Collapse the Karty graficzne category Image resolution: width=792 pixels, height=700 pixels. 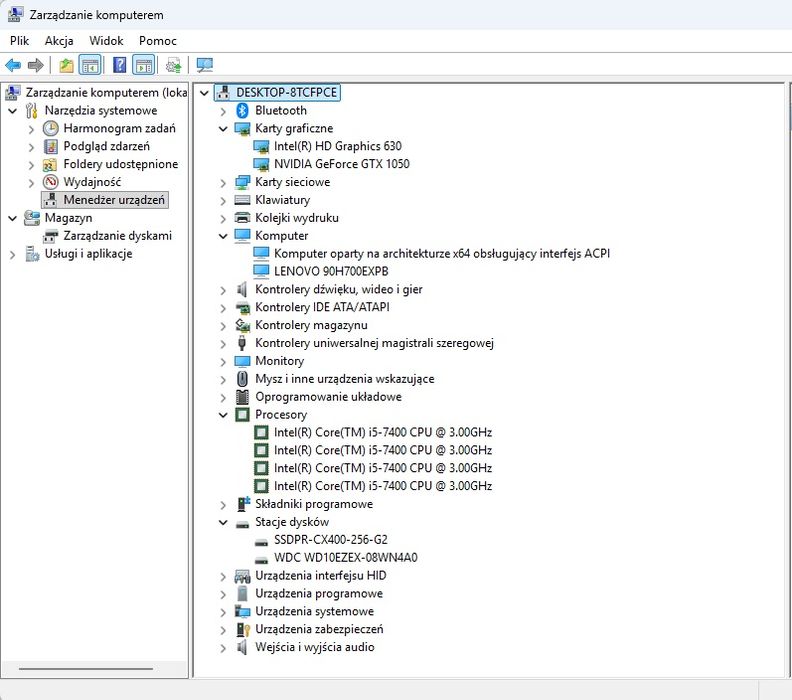tap(223, 129)
